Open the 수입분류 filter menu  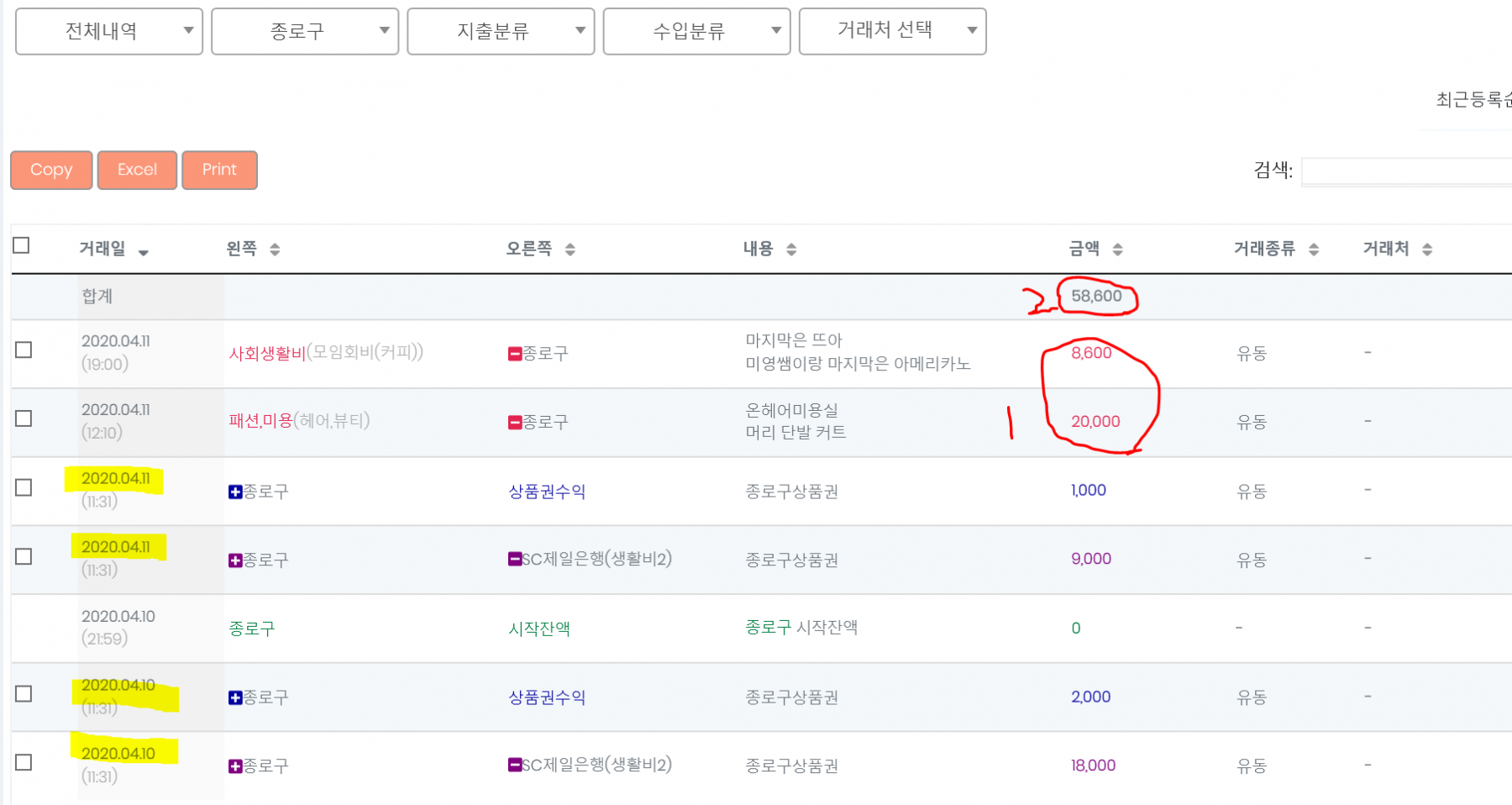tap(696, 32)
